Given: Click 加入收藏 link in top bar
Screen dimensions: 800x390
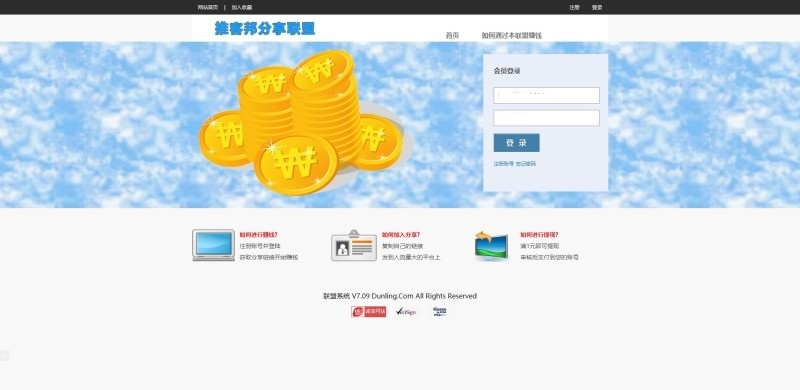Looking at the screenshot, I should click(x=242, y=7).
